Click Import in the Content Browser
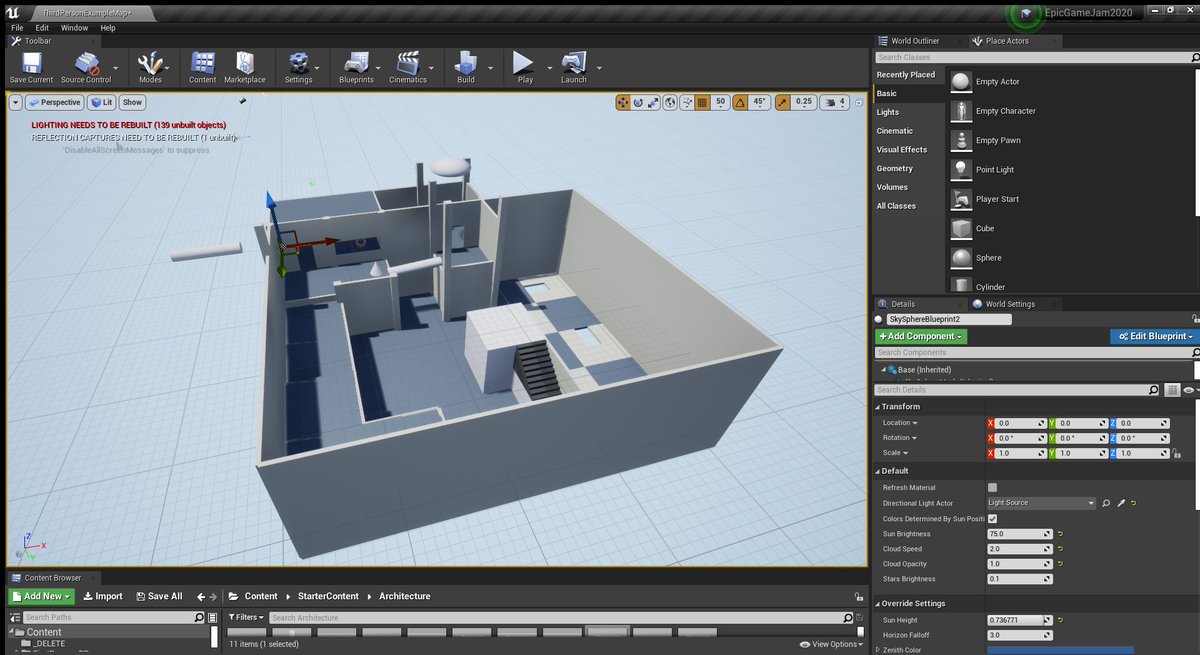1200x655 pixels. point(103,596)
